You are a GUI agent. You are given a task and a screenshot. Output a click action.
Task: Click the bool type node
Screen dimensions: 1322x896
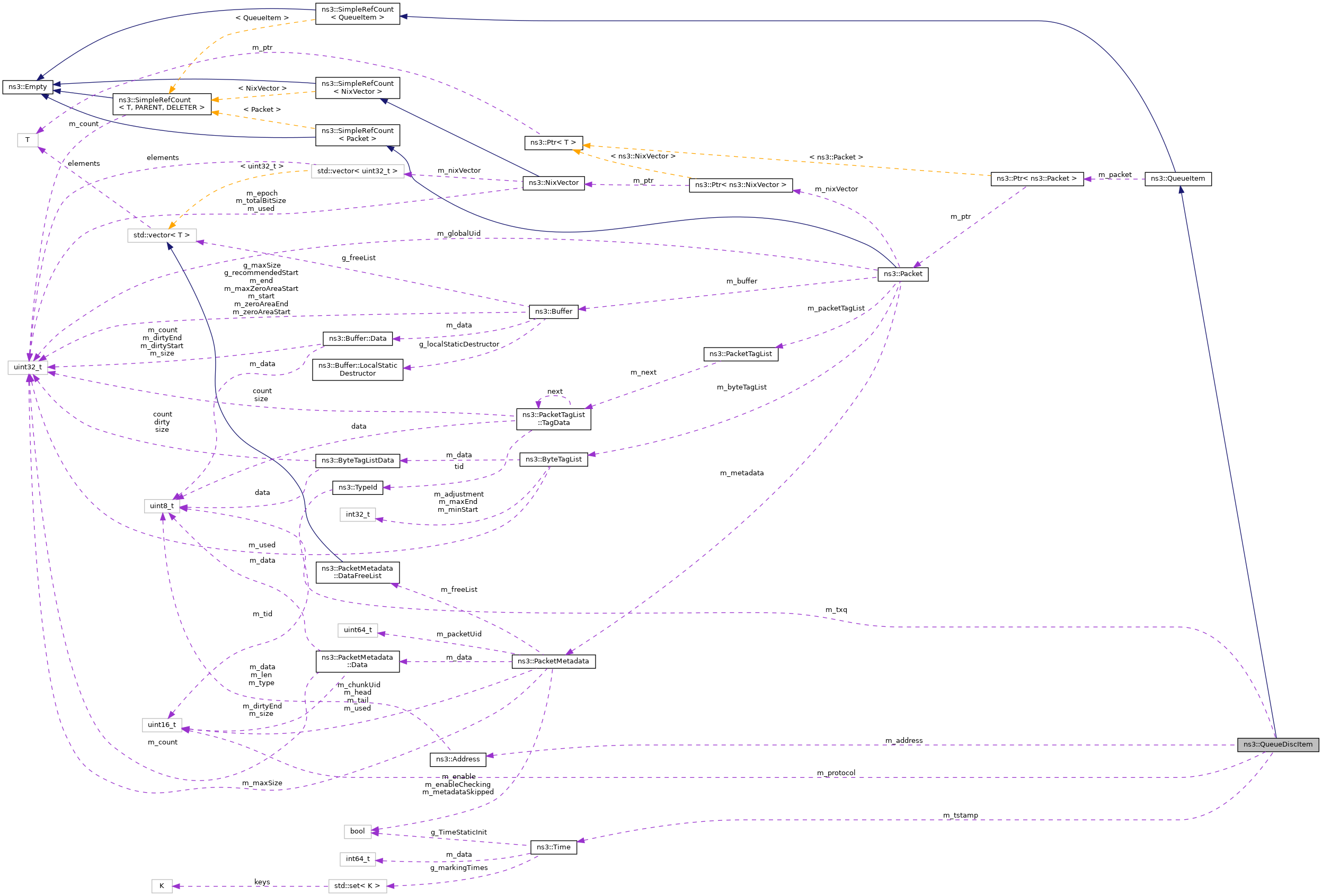[x=358, y=832]
